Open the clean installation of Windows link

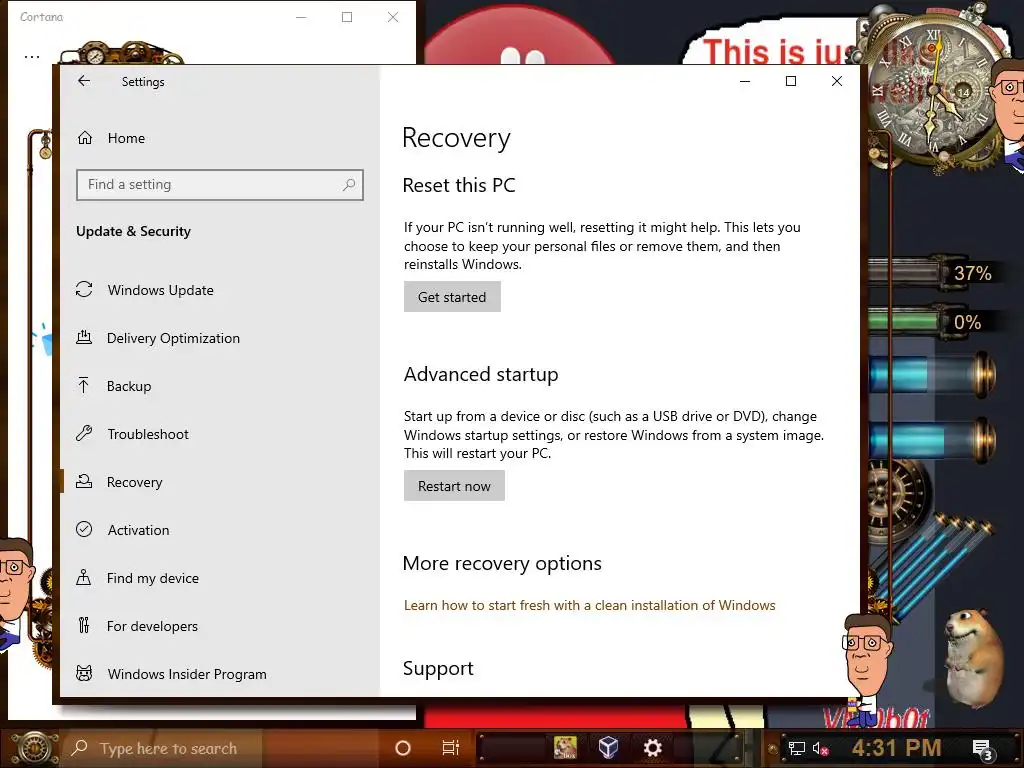pyautogui.click(x=590, y=605)
